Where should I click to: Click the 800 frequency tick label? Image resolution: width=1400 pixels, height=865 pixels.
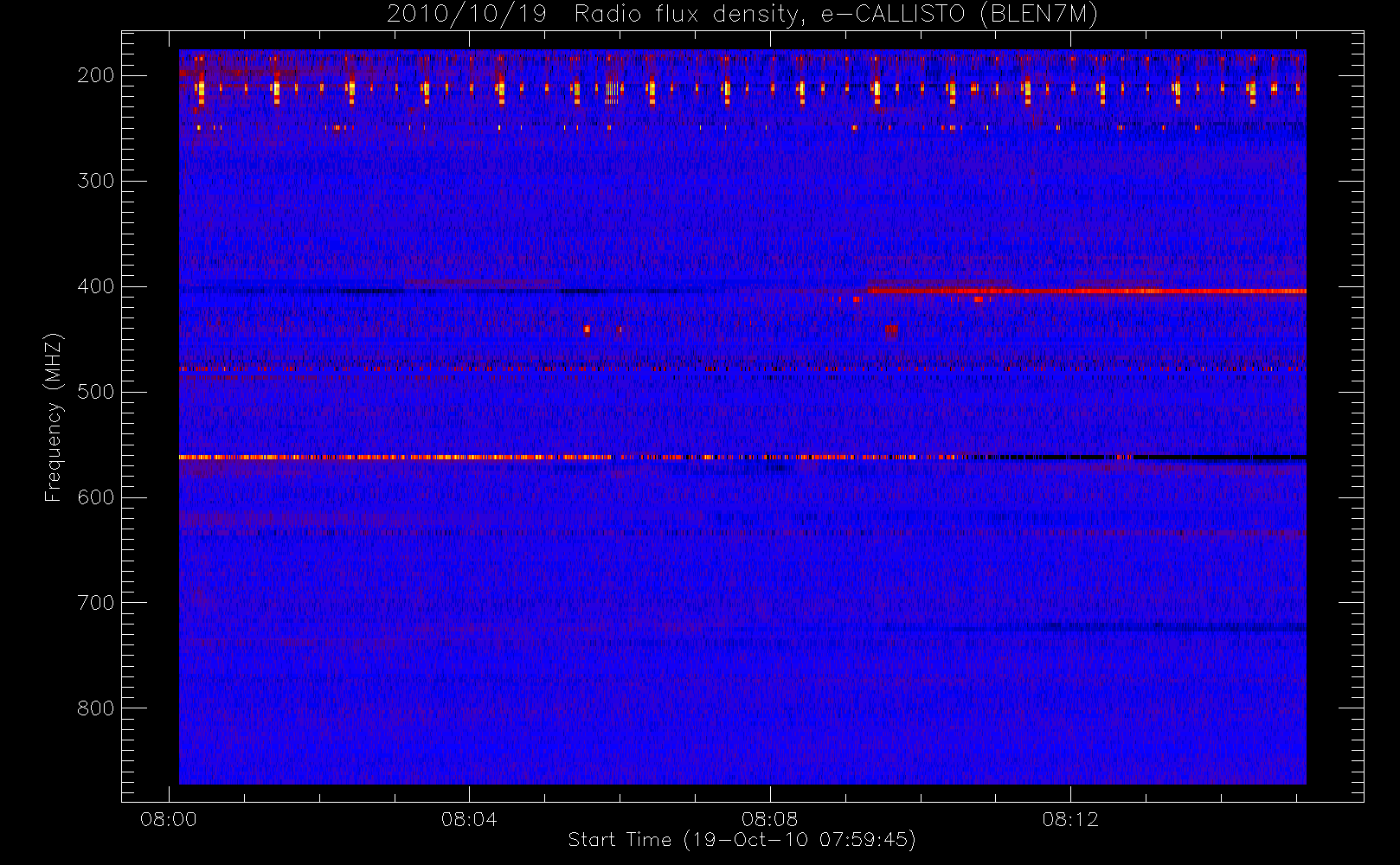tap(96, 708)
